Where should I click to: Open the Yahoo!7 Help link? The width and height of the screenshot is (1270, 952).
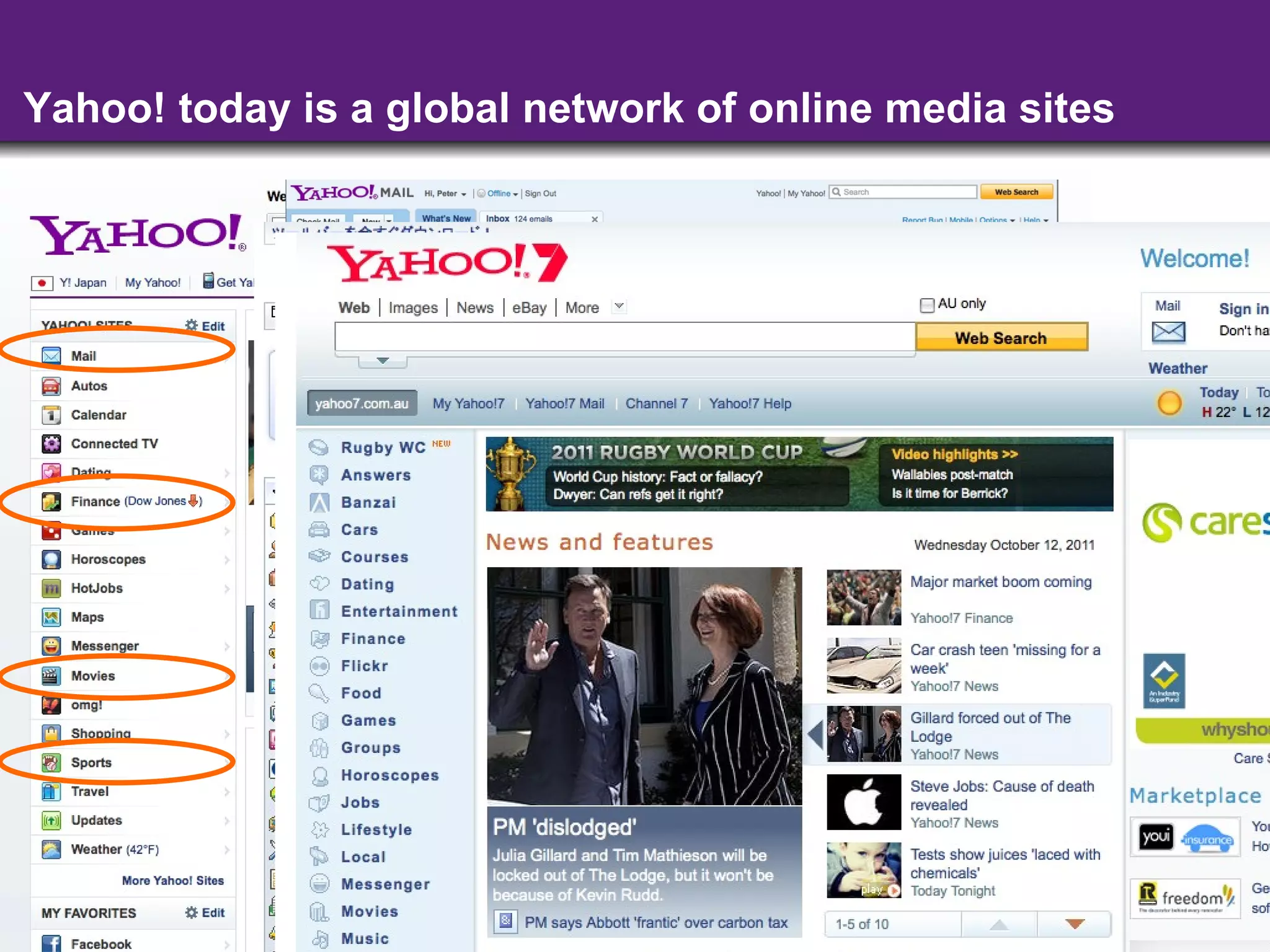pos(750,403)
